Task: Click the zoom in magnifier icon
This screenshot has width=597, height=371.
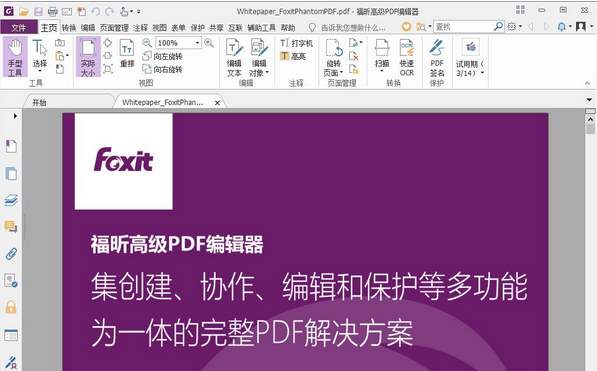Action: coord(209,43)
